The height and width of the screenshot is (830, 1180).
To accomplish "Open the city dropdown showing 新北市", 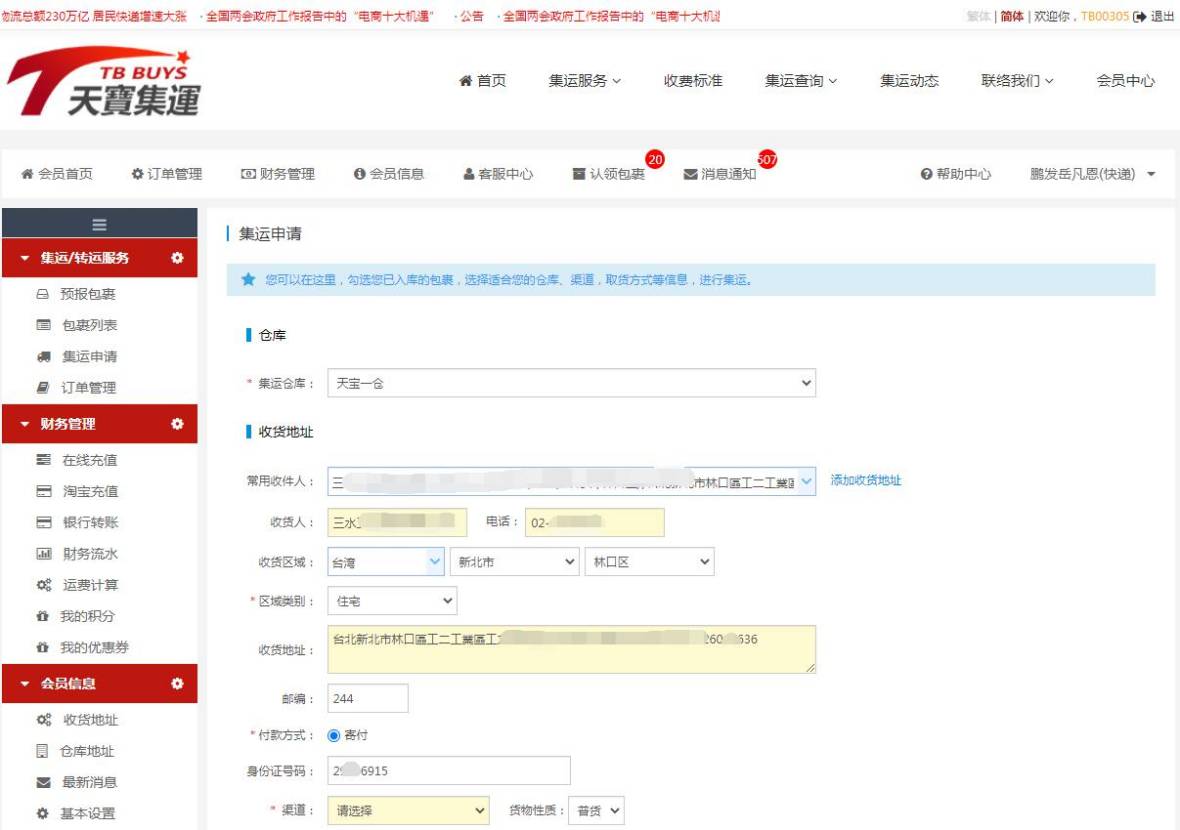I will [515, 561].
